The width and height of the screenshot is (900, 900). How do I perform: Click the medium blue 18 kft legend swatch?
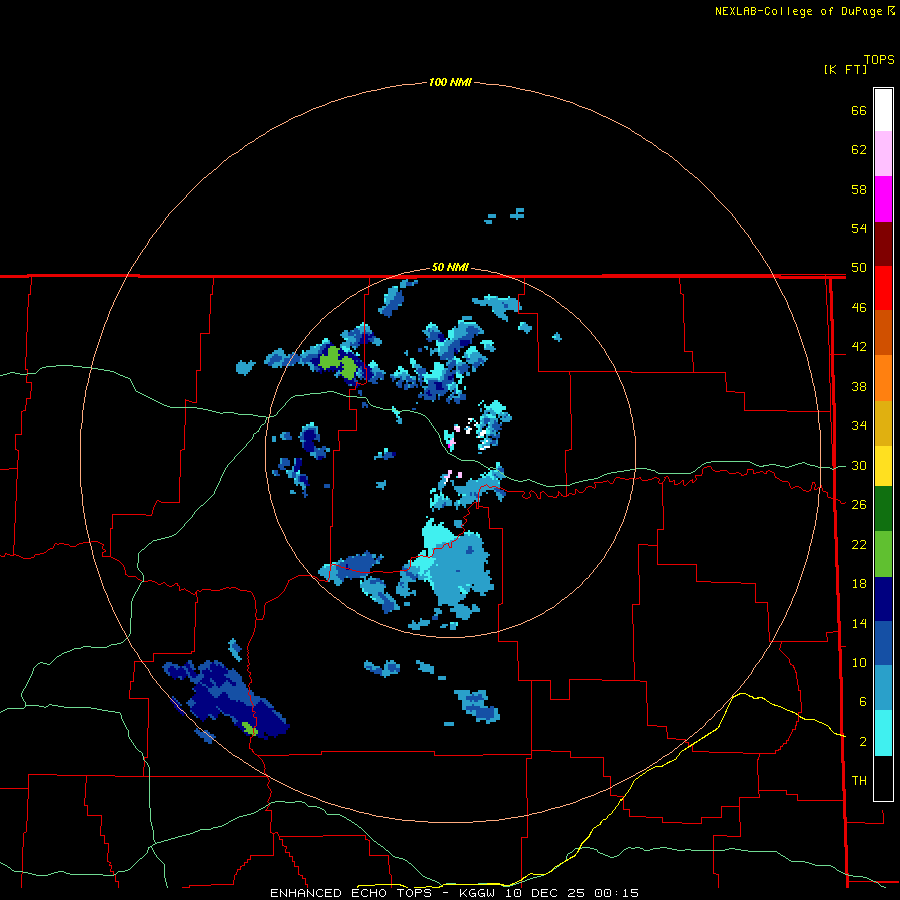(x=883, y=643)
